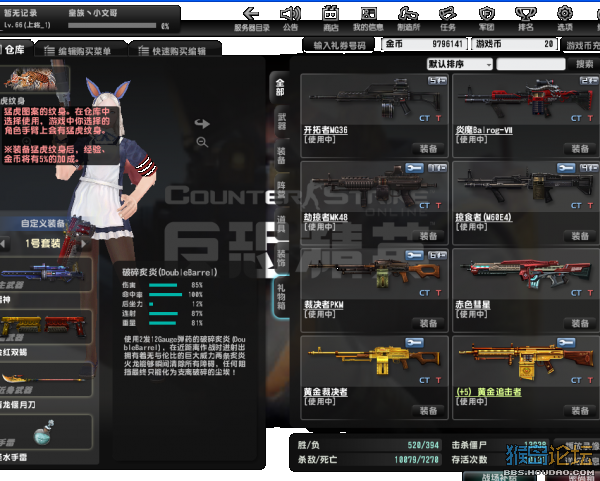Open the 输入礼券号码 coupon code button
This screenshot has height=481, width=600.
coord(339,46)
